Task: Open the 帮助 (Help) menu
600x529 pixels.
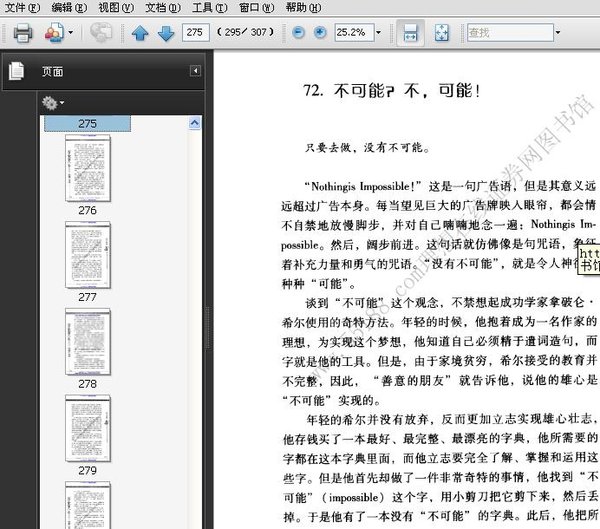Action: 302,7
